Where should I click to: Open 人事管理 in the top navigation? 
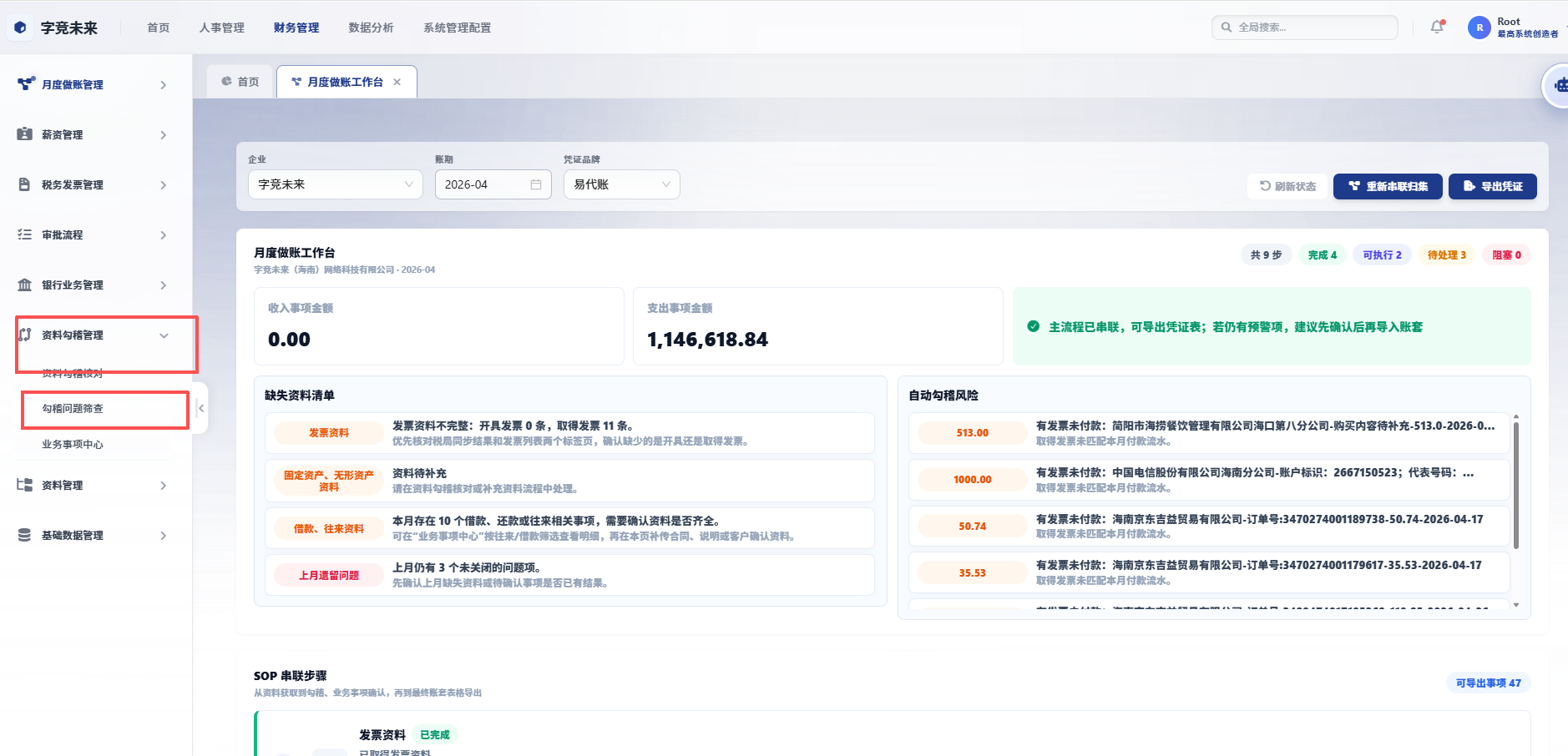pos(222,28)
